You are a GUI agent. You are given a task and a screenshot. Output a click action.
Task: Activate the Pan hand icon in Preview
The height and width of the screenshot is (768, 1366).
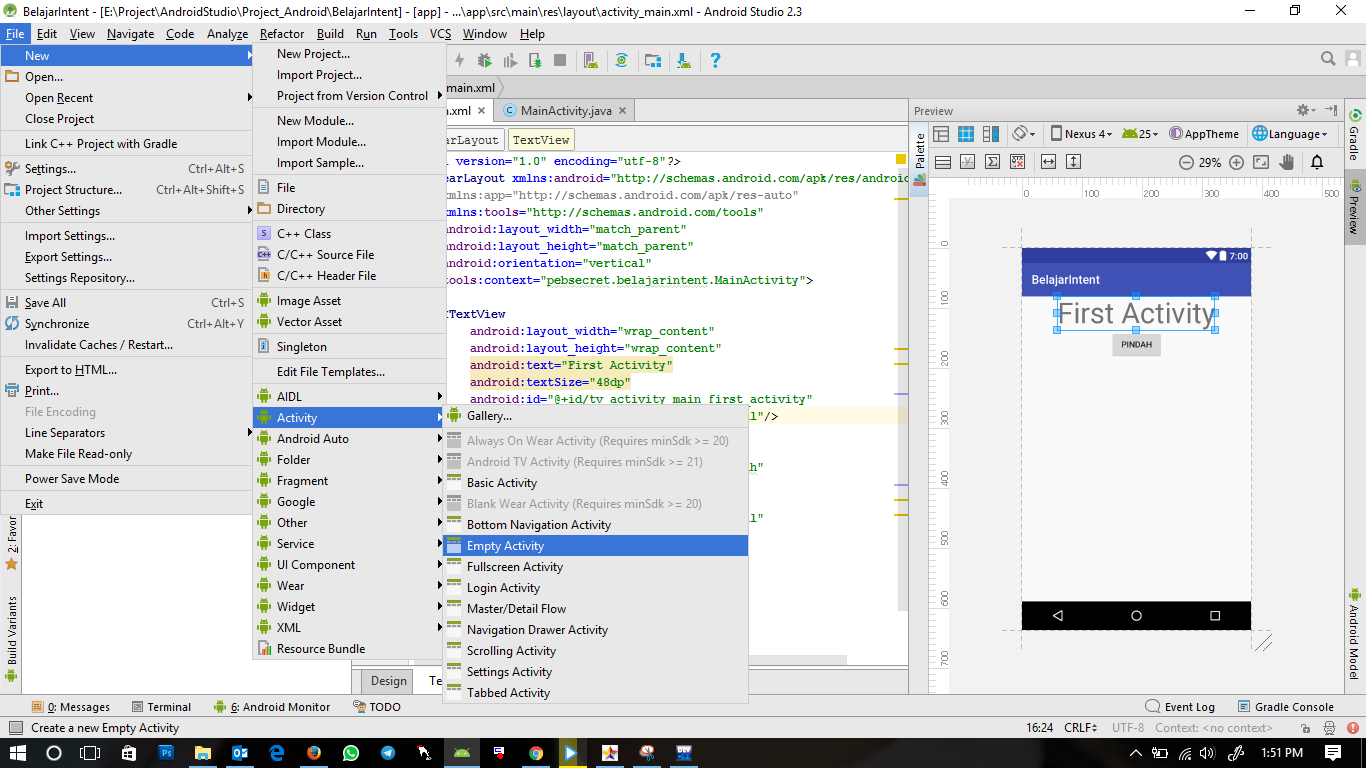click(1287, 162)
